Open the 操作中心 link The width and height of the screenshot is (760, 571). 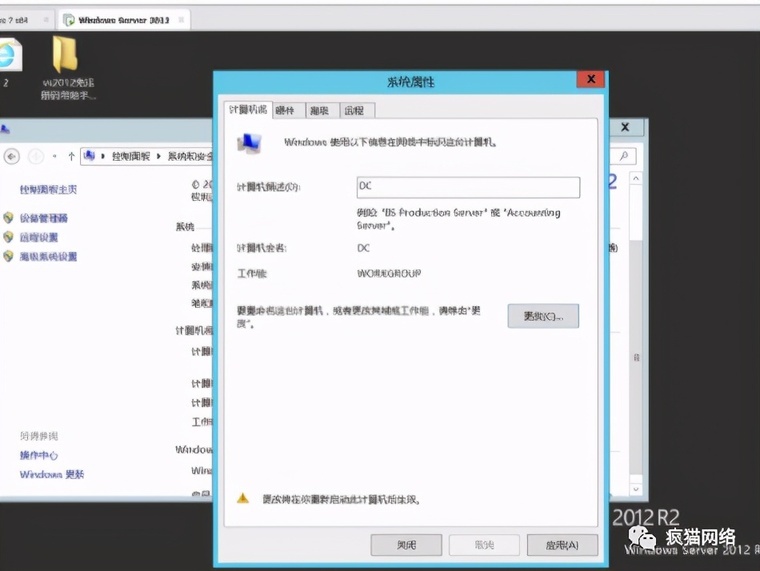click(39, 455)
